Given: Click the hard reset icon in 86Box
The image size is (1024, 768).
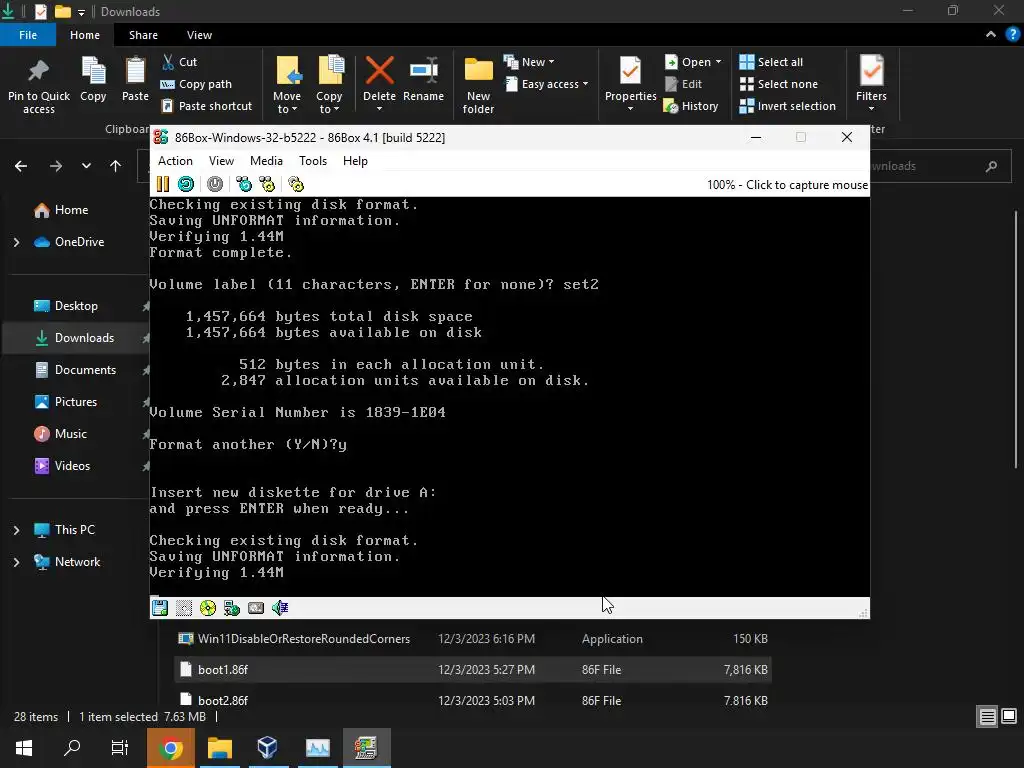Looking at the screenshot, I should pos(186,184).
